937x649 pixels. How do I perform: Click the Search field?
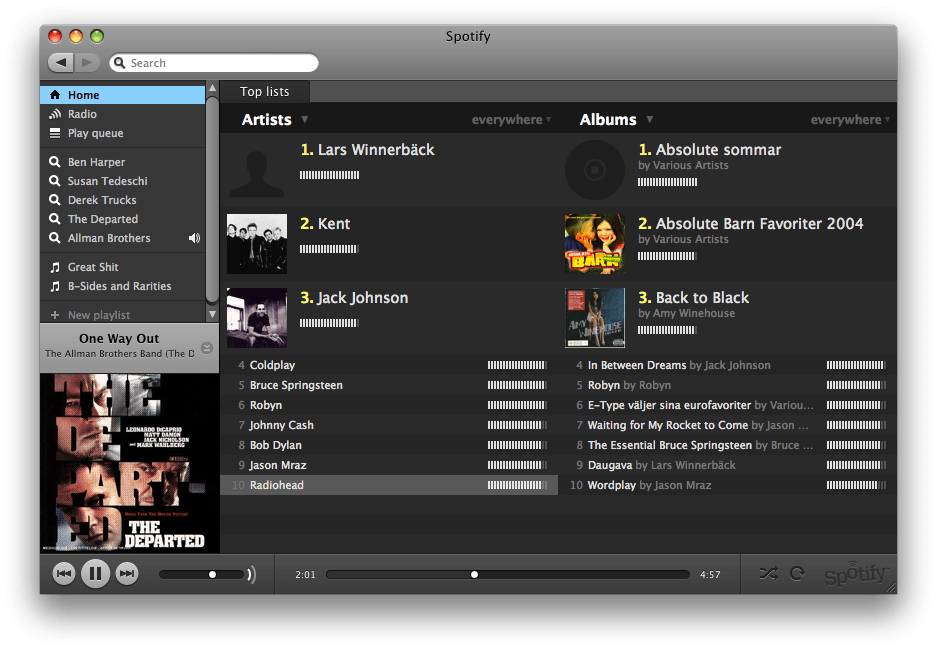point(214,63)
